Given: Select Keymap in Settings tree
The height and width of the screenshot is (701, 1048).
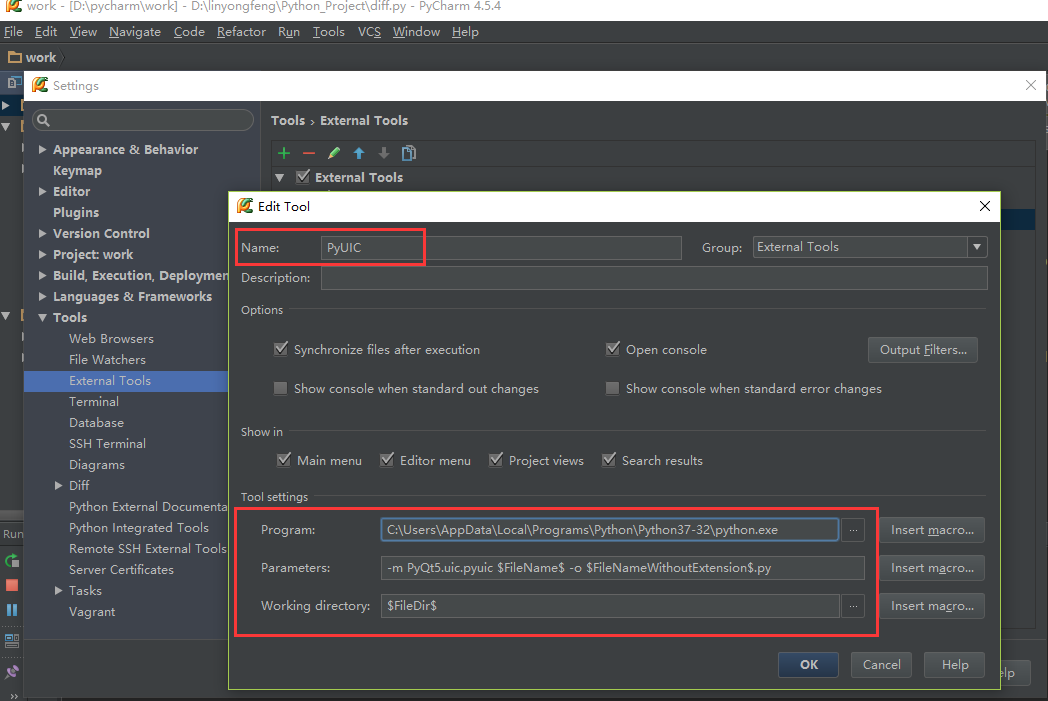Looking at the screenshot, I should click(x=78, y=171).
